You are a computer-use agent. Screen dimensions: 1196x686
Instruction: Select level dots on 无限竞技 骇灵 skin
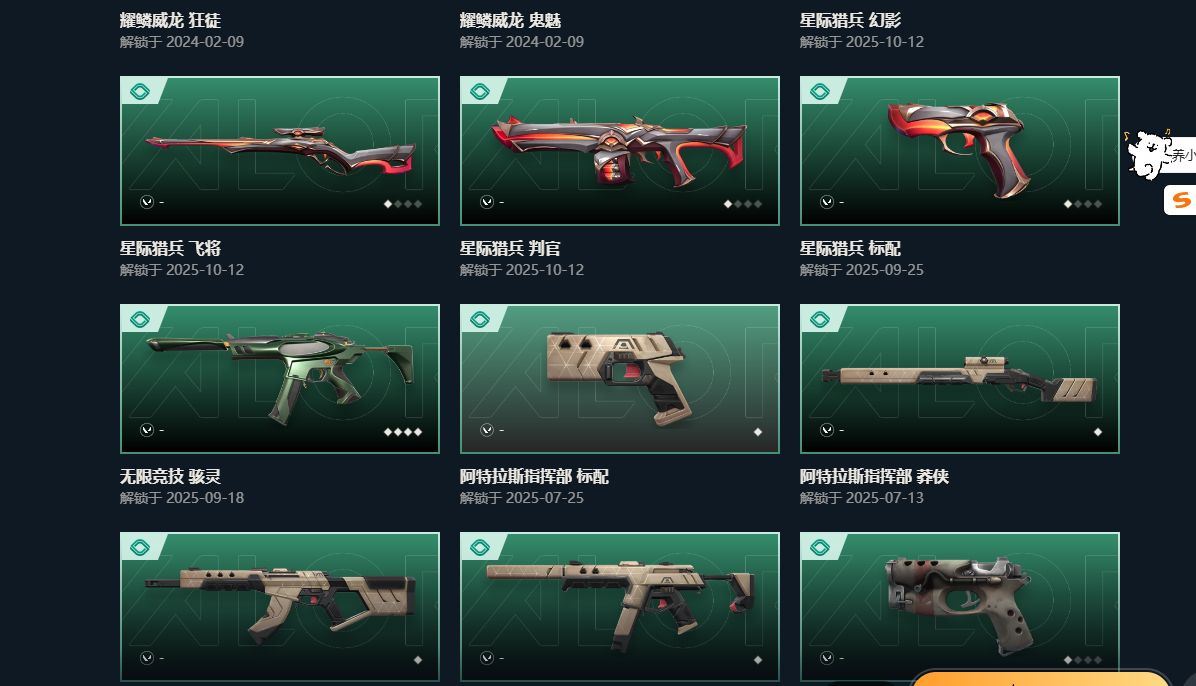coord(403,432)
